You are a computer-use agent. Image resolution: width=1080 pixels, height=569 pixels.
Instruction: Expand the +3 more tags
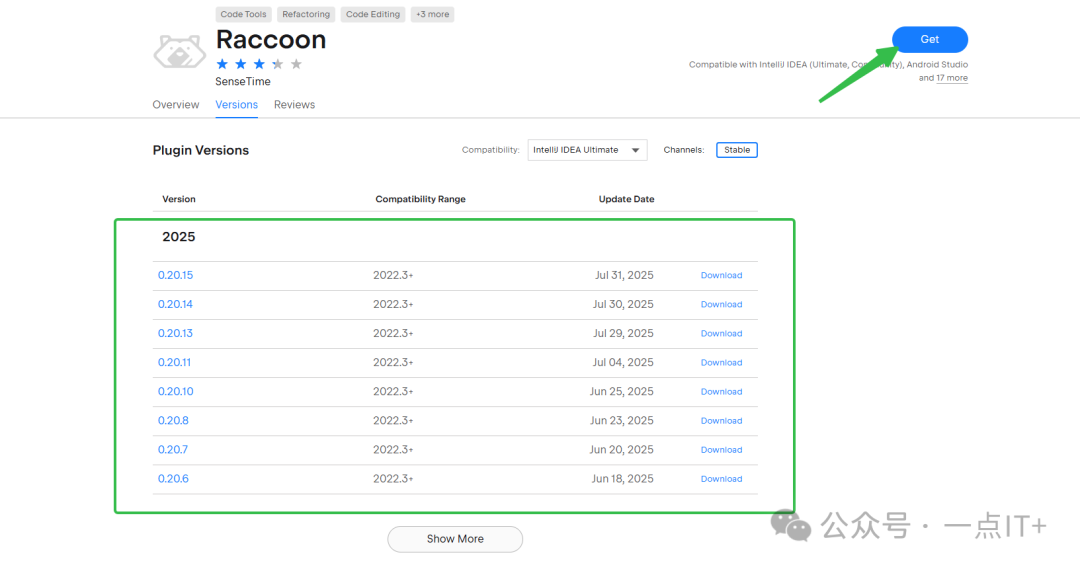coord(433,14)
